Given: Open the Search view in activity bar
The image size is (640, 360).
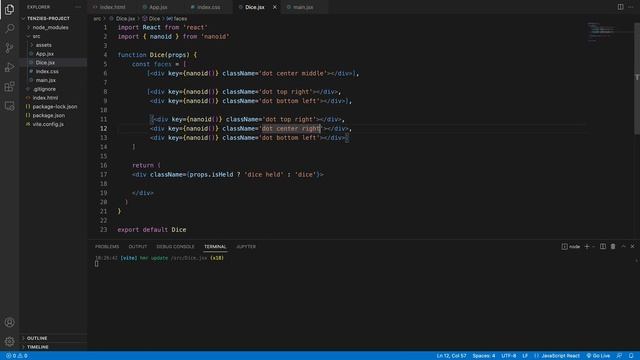Looking at the screenshot, I should coord(9,28).
